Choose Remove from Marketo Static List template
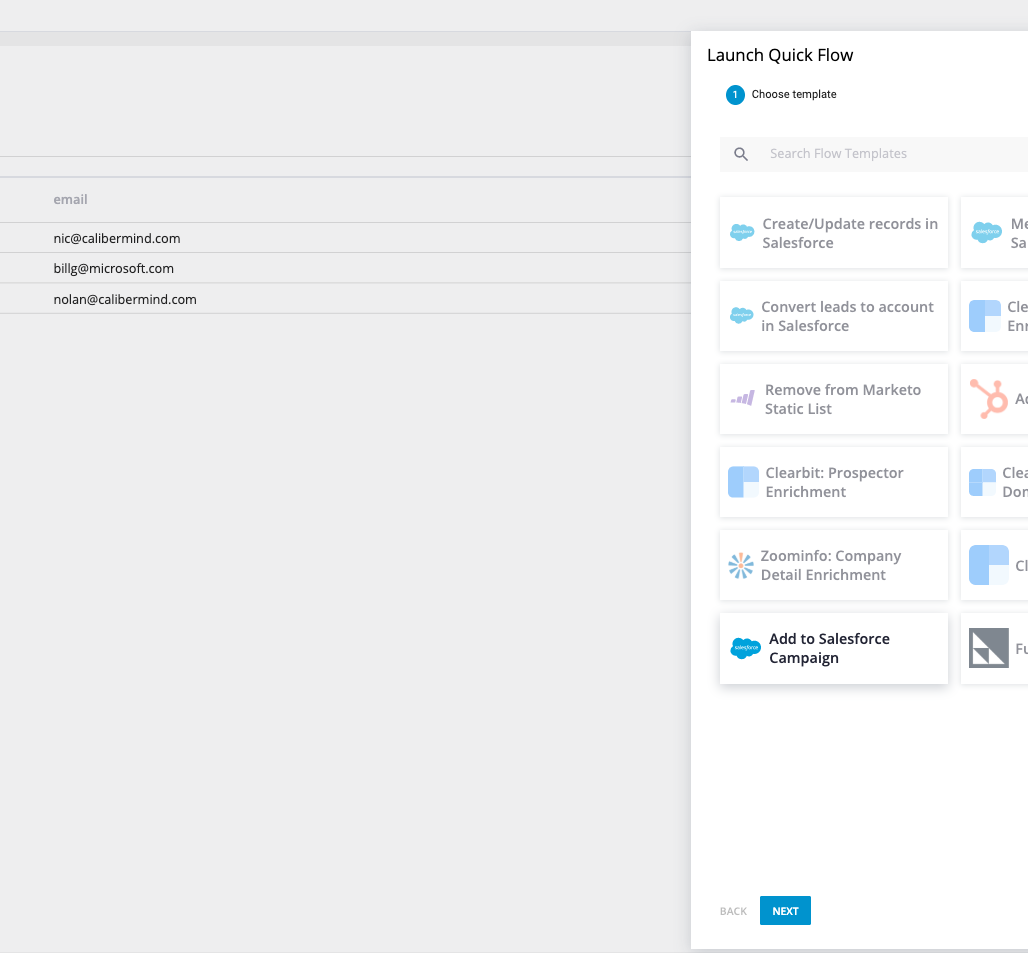This screenshot has height=953, width=1028. [834, 399]
